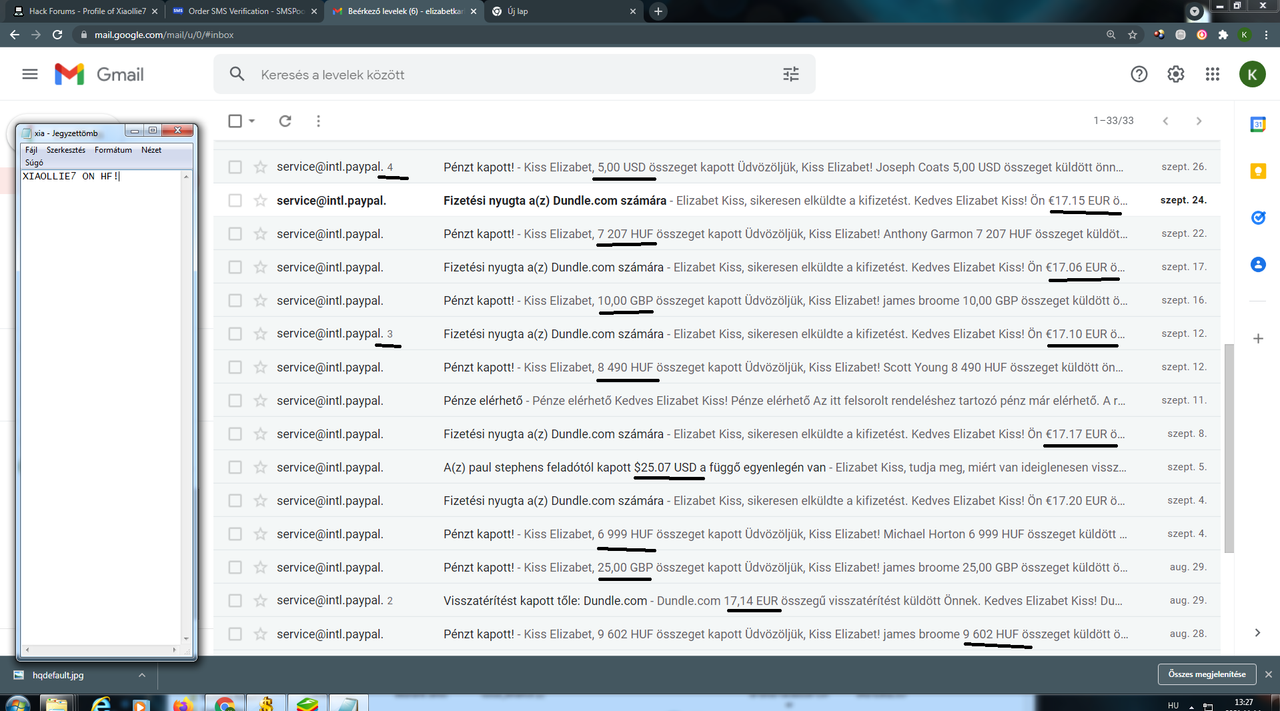The width and height of the screenshot is (1280, 711).
Task: Open the inbox more options menu
Action: (x=318, y=121)
